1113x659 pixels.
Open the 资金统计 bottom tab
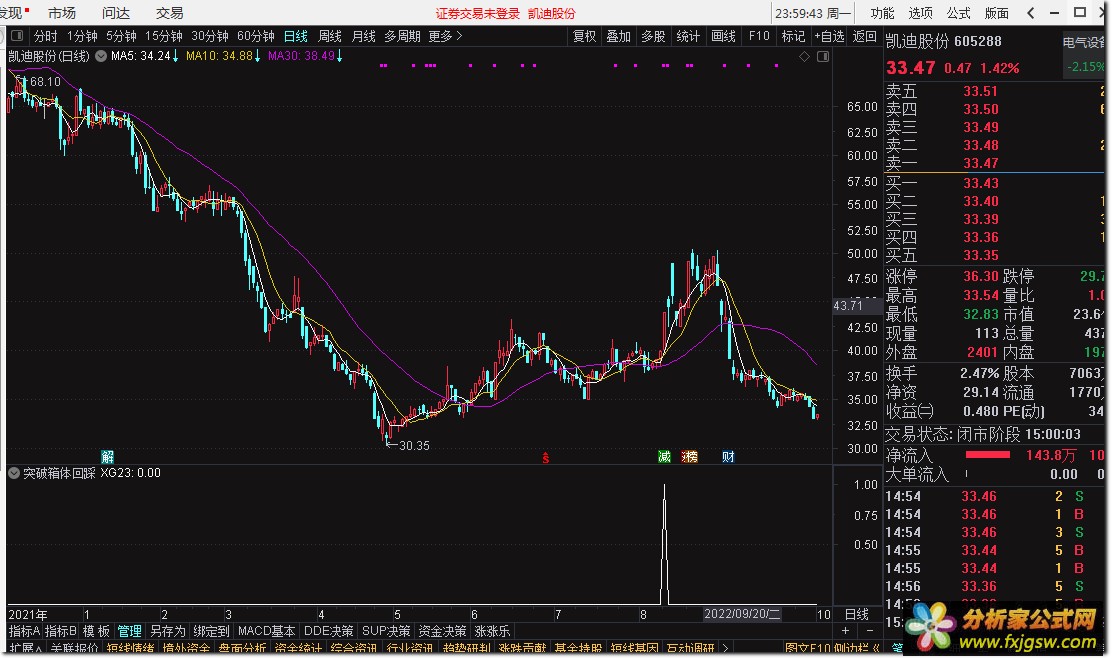298,648
